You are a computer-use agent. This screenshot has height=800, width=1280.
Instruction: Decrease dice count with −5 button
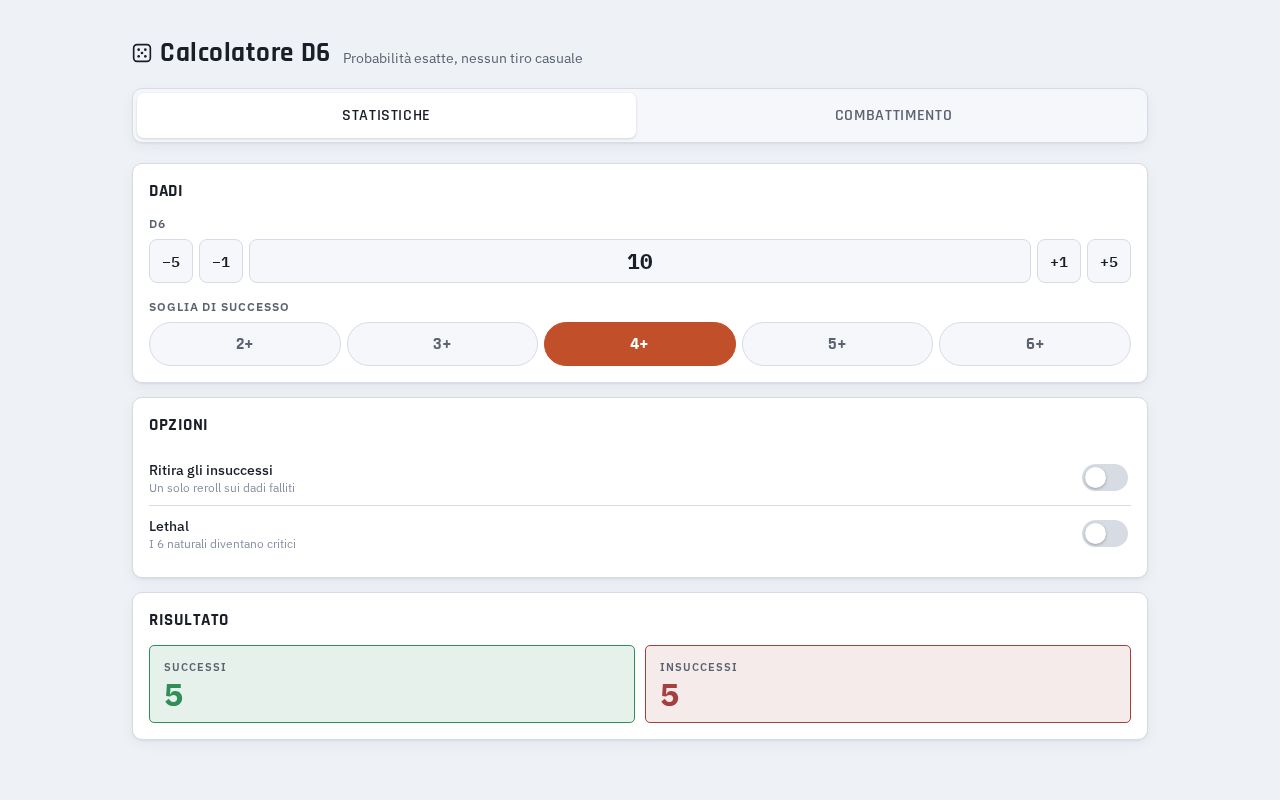171,261
